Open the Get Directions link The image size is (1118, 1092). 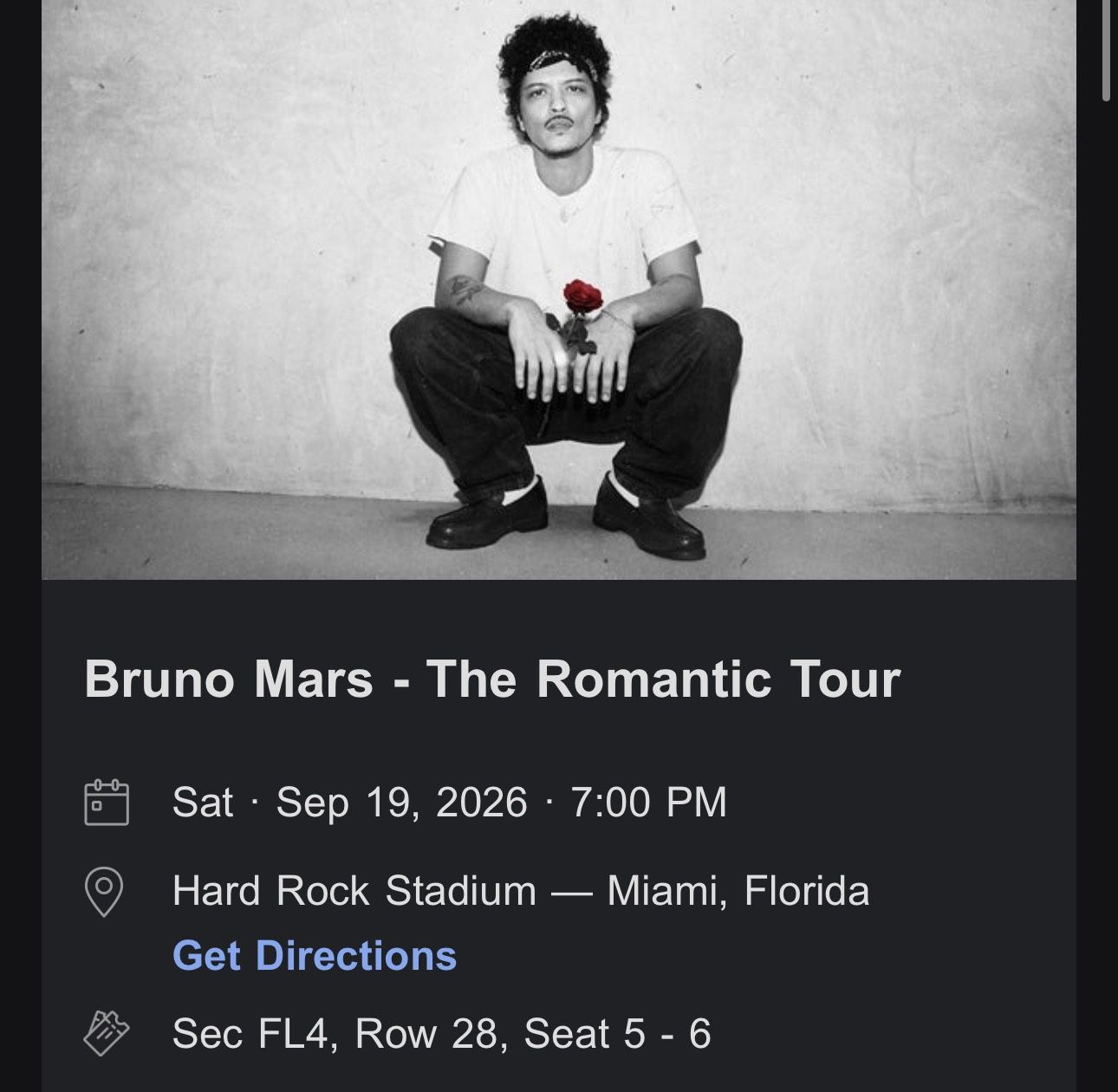pos(314,955)
